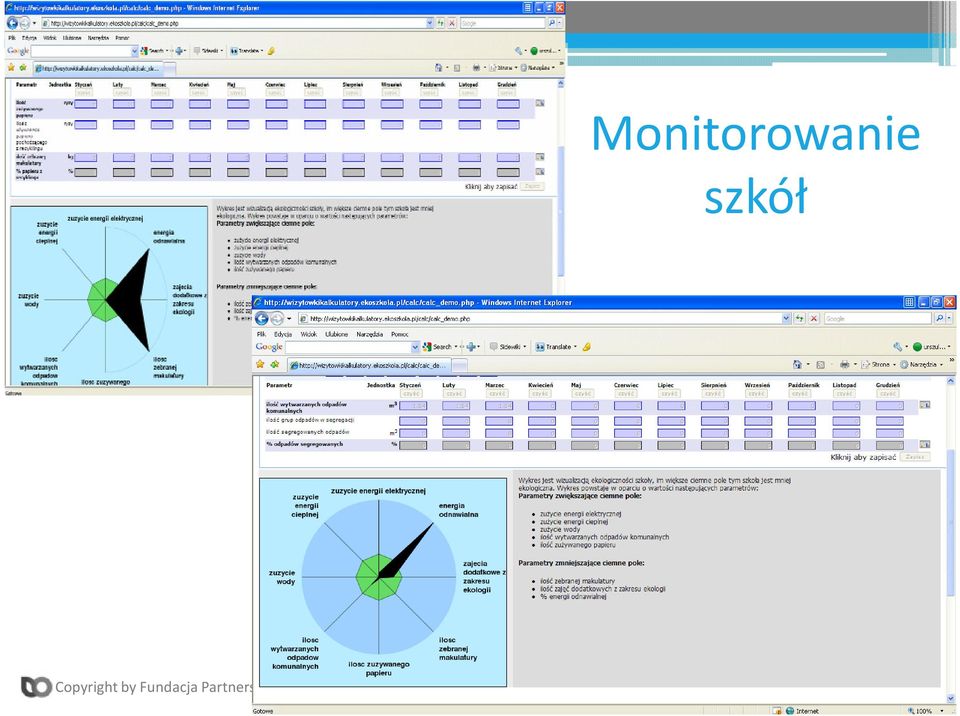Viewport: 960px width, 716px height.
Task: Open the Pomoc menu in the front window
Action: pyautogui.click(x=399, y=334)
